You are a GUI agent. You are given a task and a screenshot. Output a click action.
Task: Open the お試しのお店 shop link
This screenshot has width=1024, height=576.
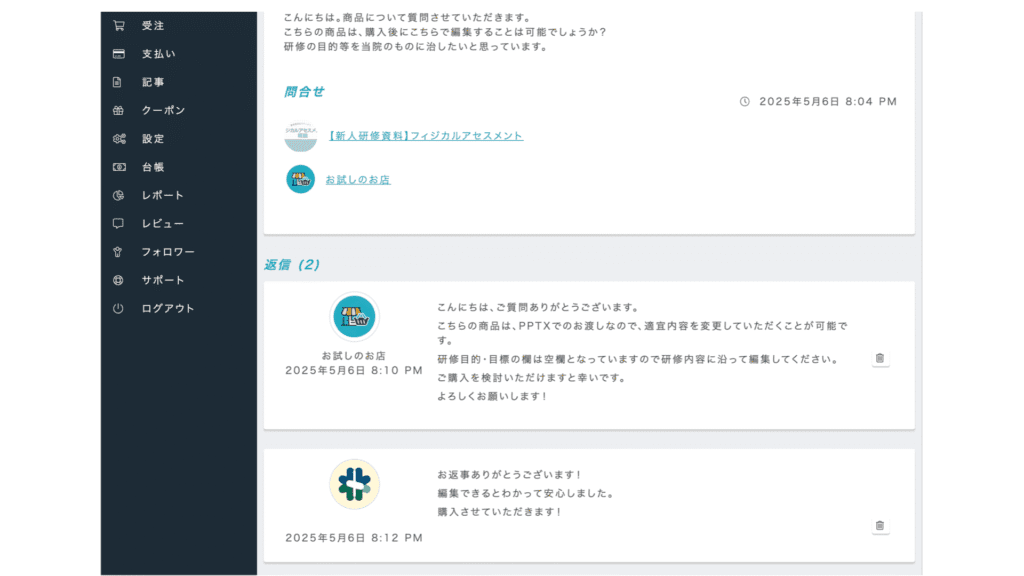pyautogui.click(x=358, y=180)
